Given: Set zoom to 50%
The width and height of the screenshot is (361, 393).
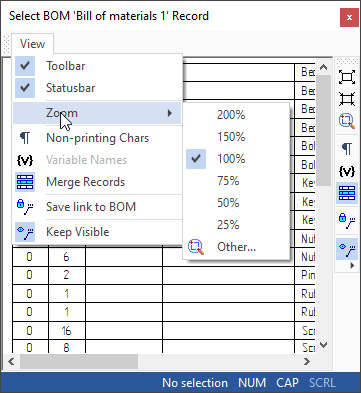Looking at the screenshot, I should click(x=236, y=203).
